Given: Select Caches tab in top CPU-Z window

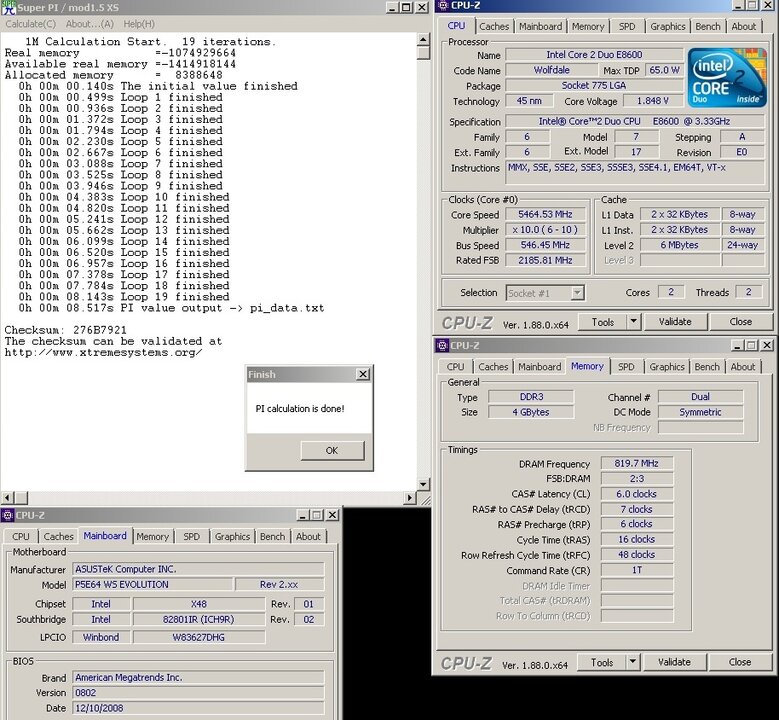Looking at the screenshot, I should 494,26.
